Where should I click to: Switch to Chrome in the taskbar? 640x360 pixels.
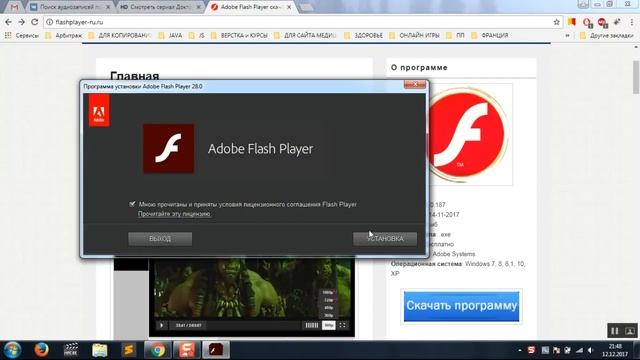pos(158,350)
